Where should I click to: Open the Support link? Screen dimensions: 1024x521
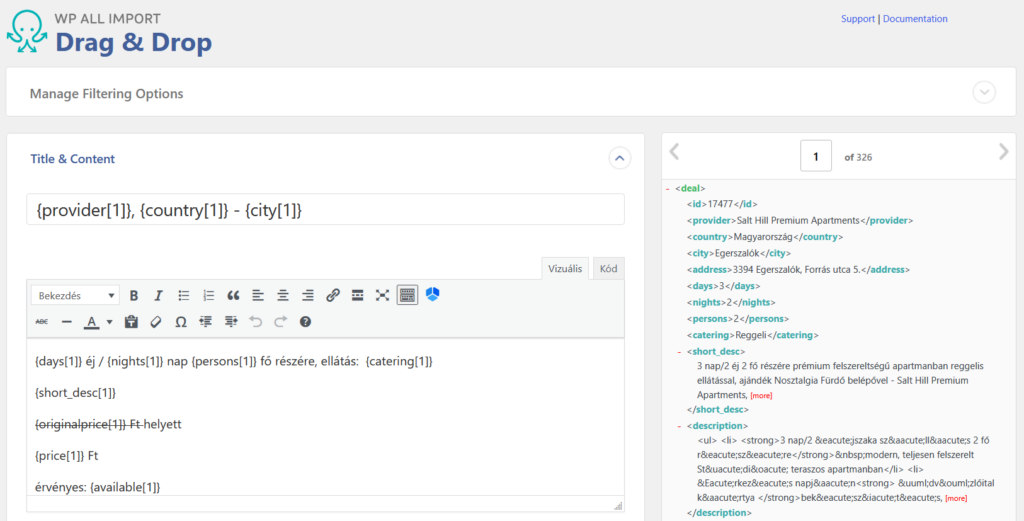(x=857, y=19)
